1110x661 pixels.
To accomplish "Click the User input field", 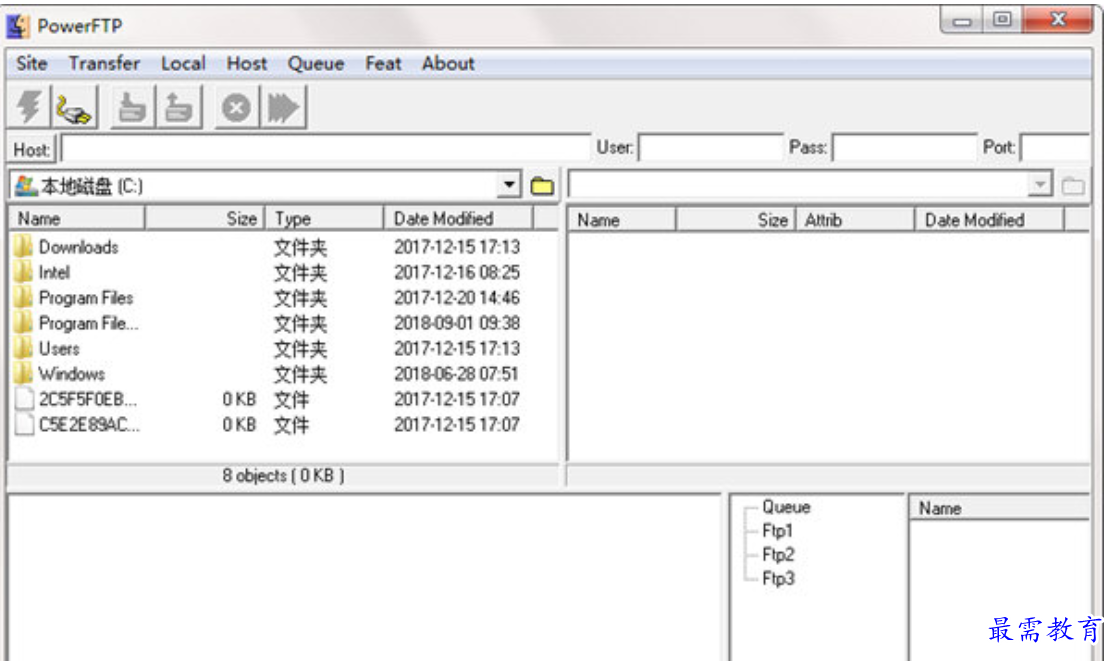I will click(x=711, y=149).
